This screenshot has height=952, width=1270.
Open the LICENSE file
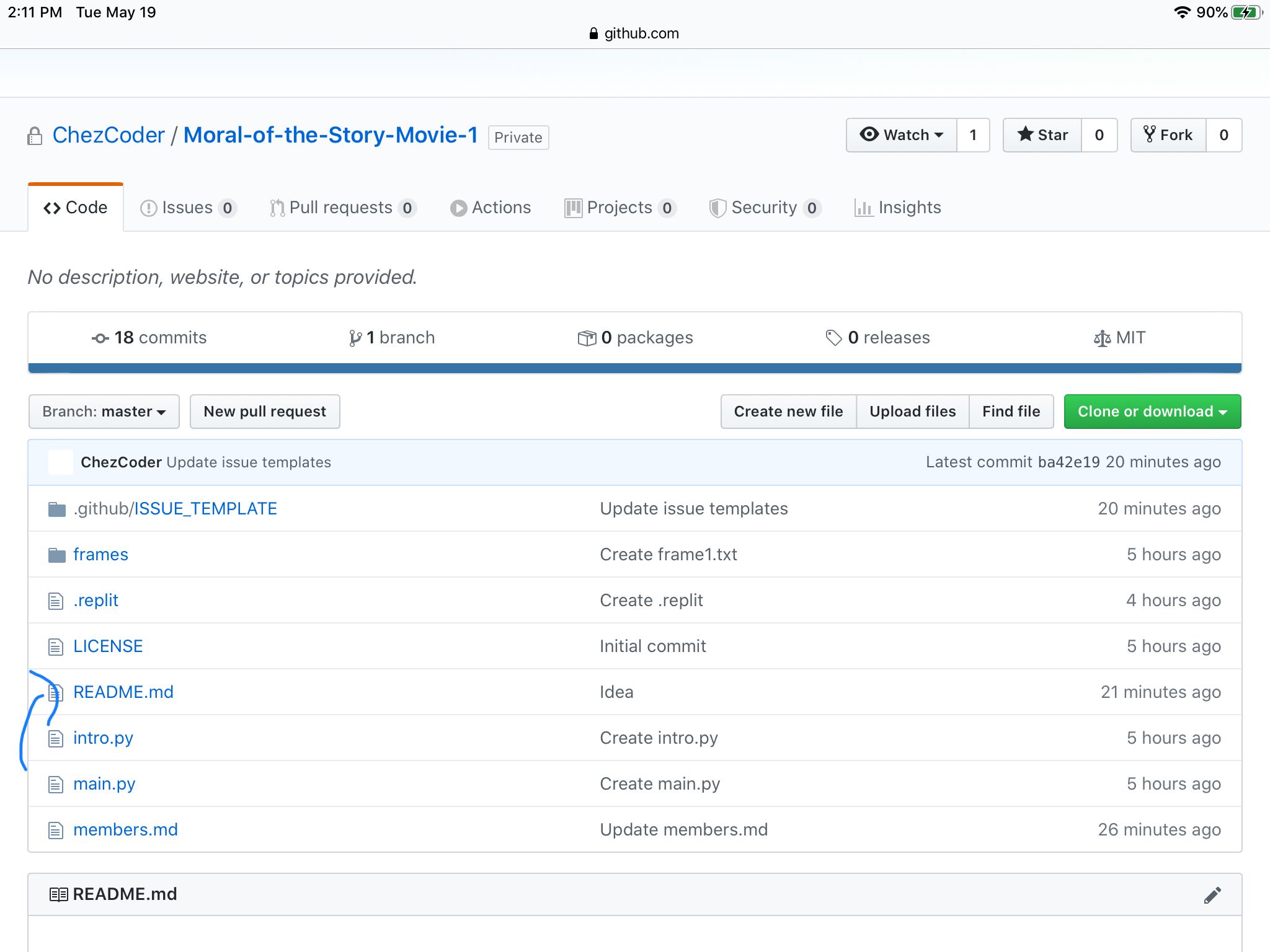(x=108, y=646)
